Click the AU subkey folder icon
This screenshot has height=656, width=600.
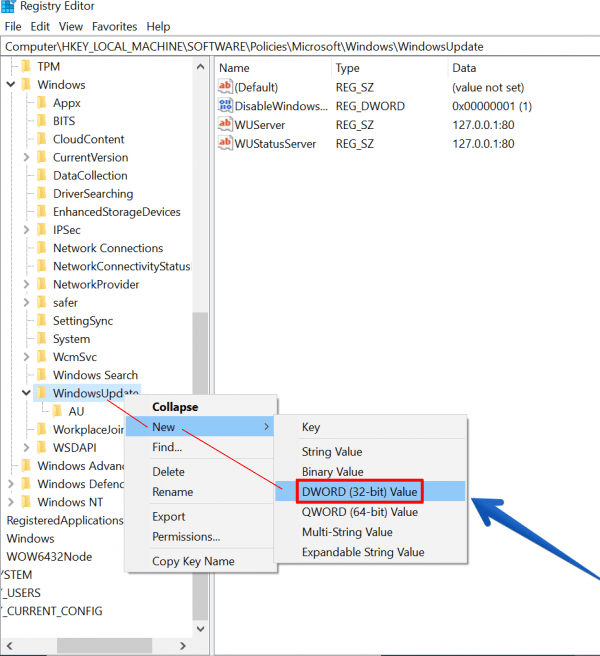[57, 411]
